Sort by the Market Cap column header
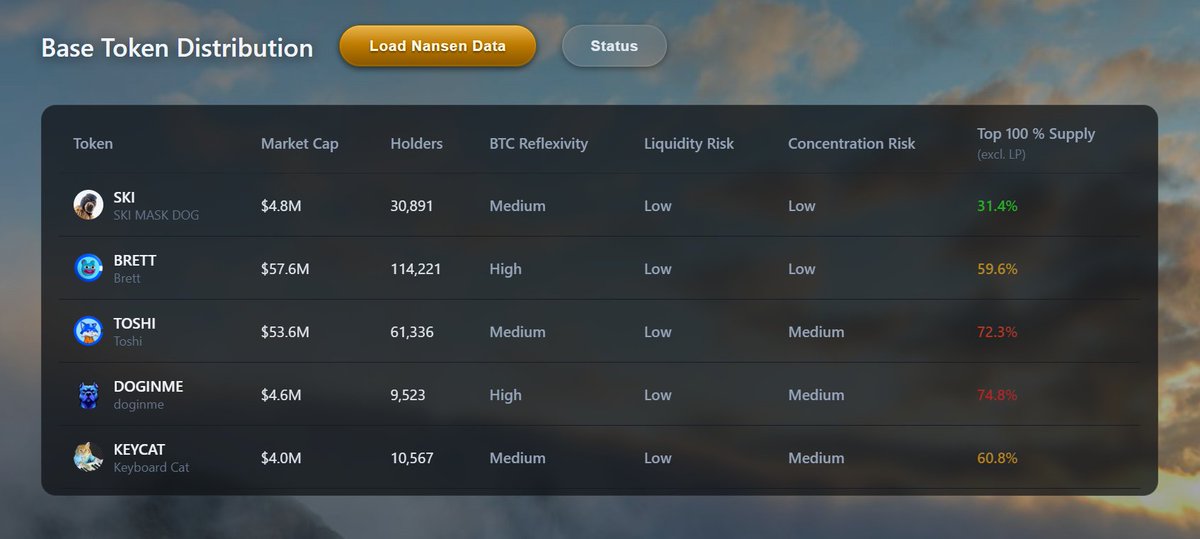This screenshot has width=1200, height=539. pos(300,143)
